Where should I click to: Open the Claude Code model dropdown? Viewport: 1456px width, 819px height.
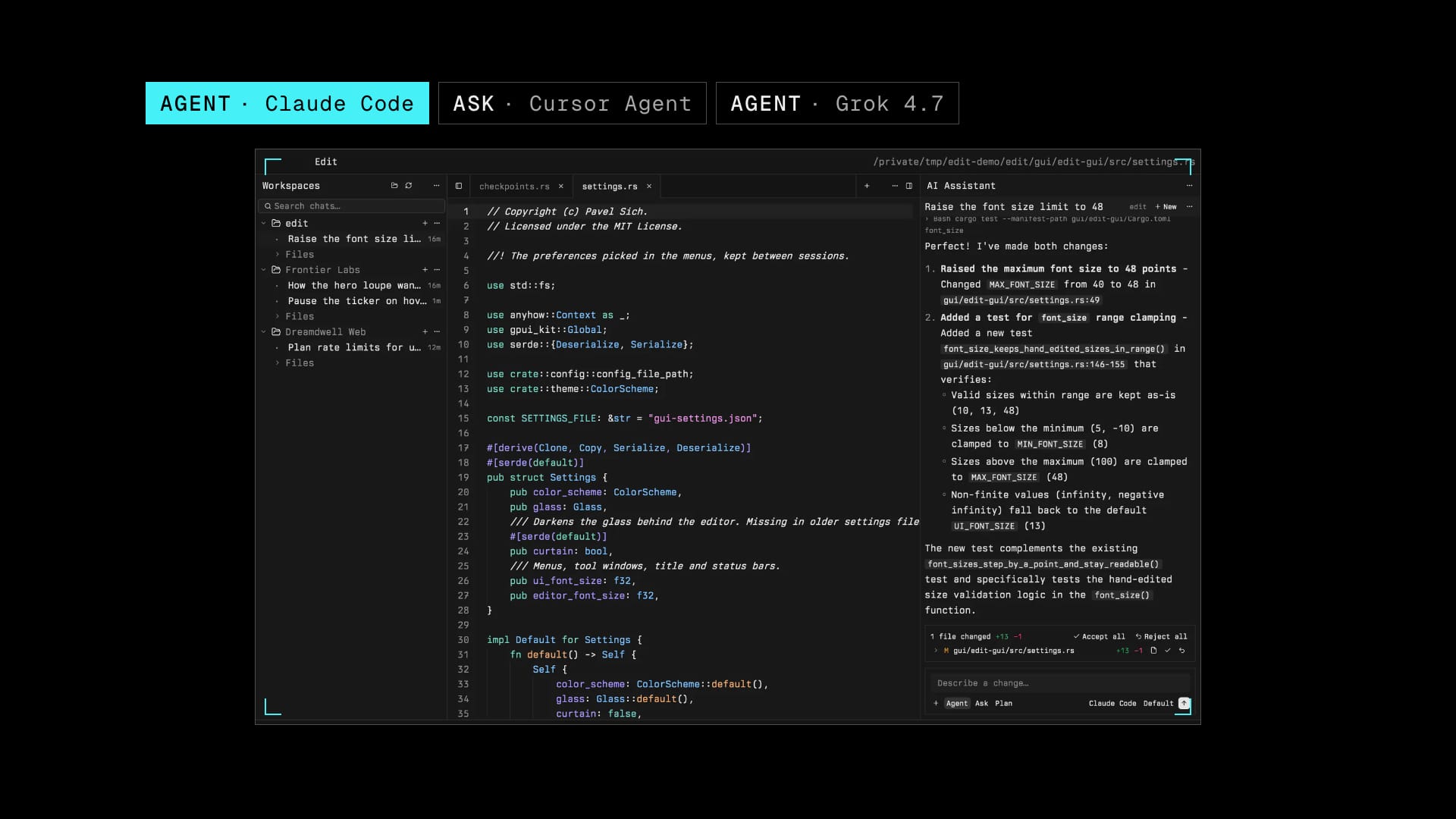point(1112,704)
